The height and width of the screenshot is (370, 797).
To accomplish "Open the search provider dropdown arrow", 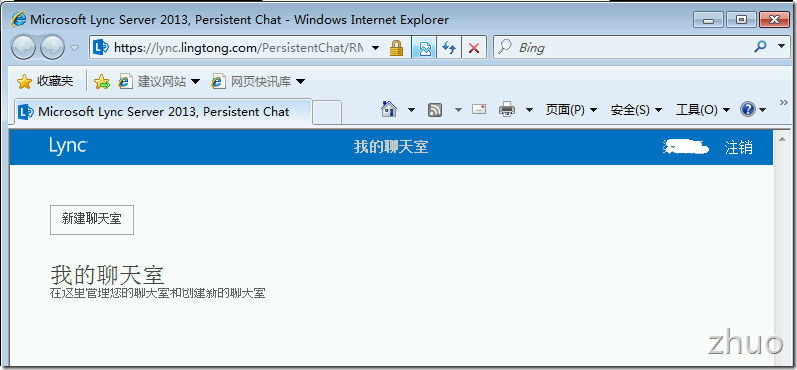I will coord(781,47).
